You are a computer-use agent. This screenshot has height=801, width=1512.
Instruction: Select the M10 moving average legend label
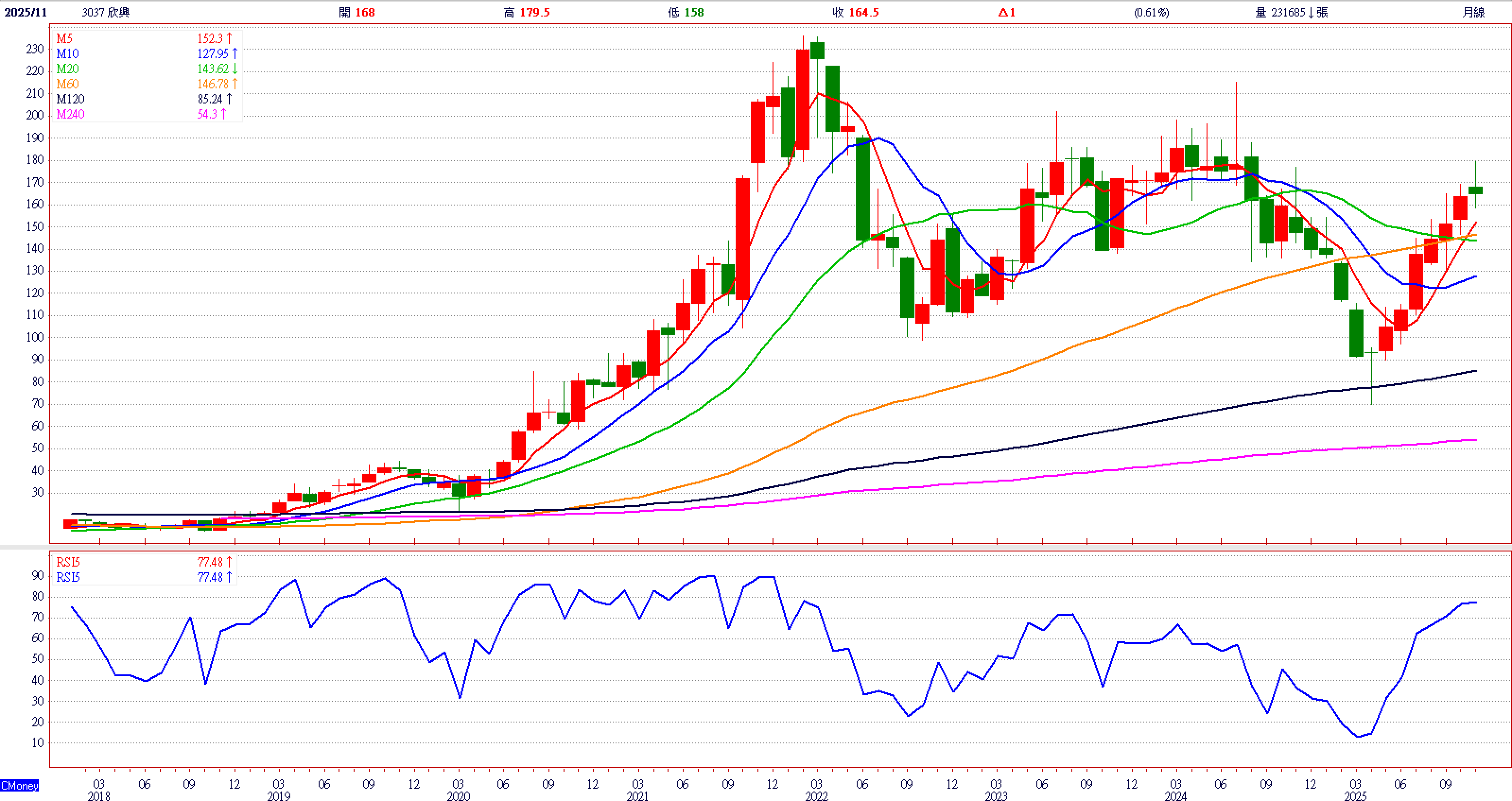[68, 54]
